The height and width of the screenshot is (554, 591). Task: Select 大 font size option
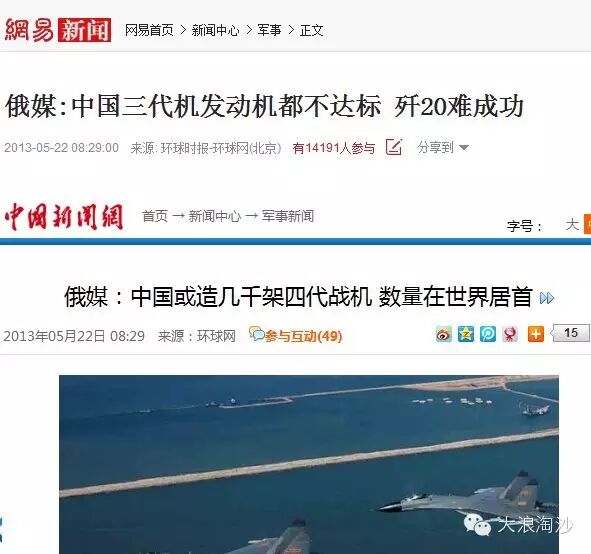[x=572, y=225]
